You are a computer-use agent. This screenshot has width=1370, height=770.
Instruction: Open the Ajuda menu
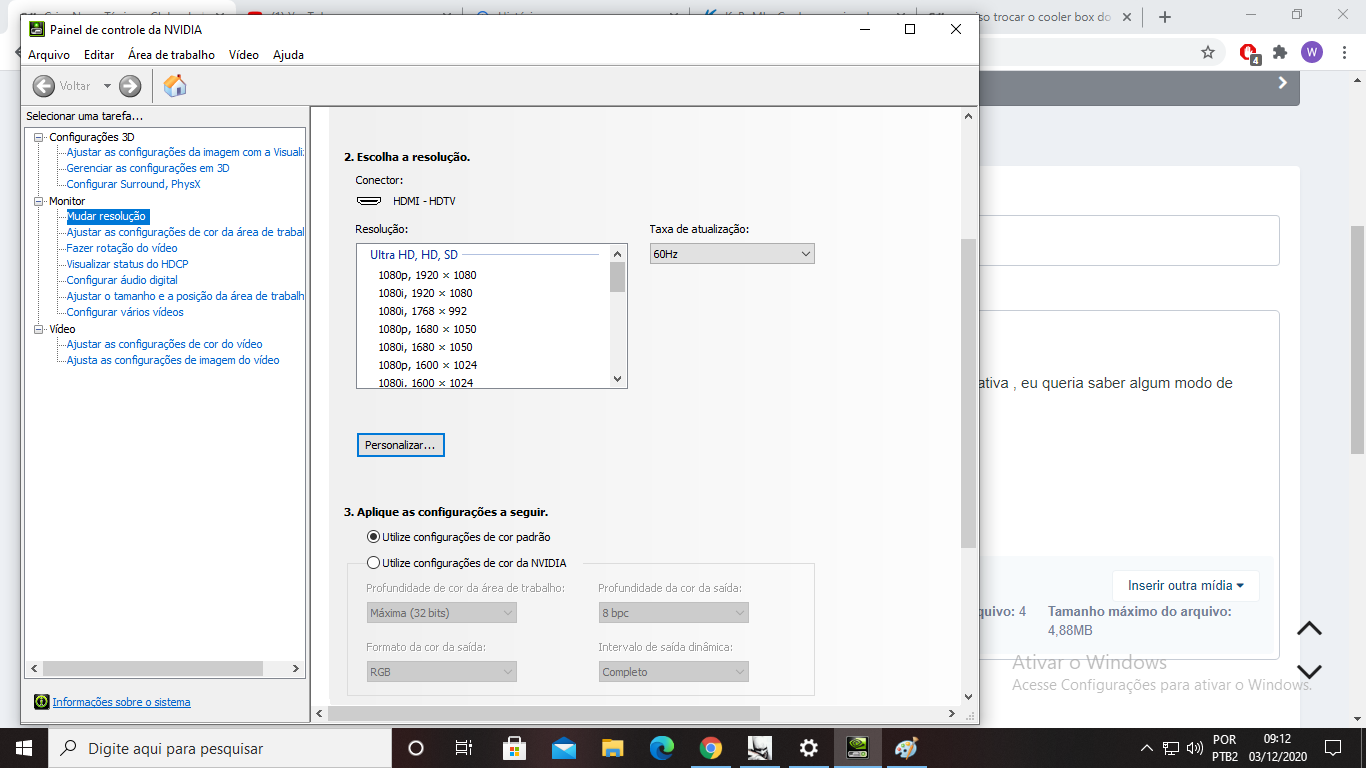point(288,55)
